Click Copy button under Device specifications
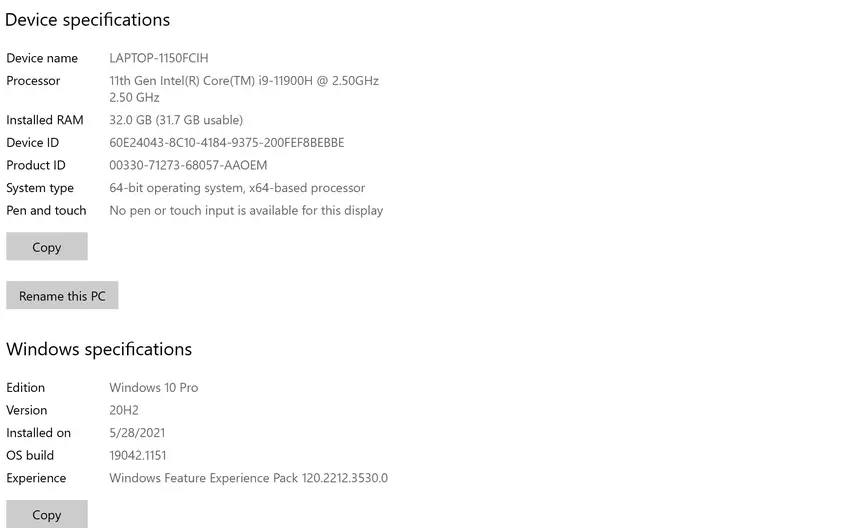The image size is (850, 532). pos(47,247)
